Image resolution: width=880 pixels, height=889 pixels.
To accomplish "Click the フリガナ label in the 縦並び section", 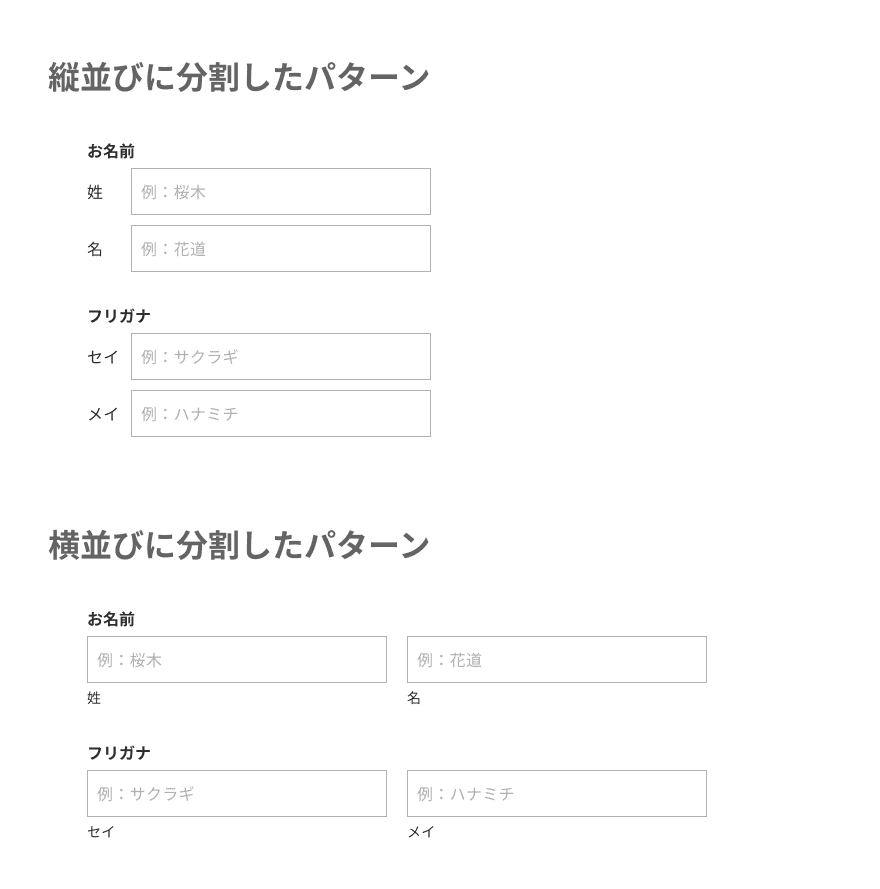I will point(119,316).
